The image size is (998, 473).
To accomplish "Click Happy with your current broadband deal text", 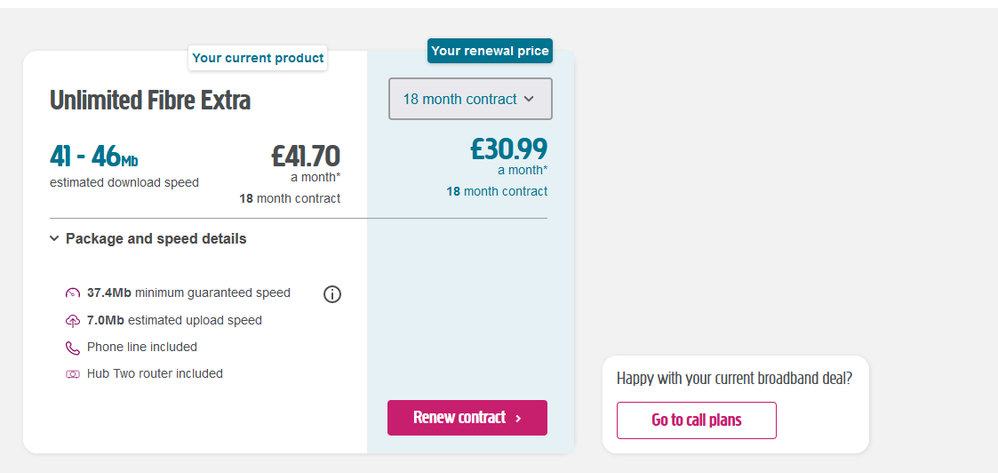I will click(x=734, y=379).
